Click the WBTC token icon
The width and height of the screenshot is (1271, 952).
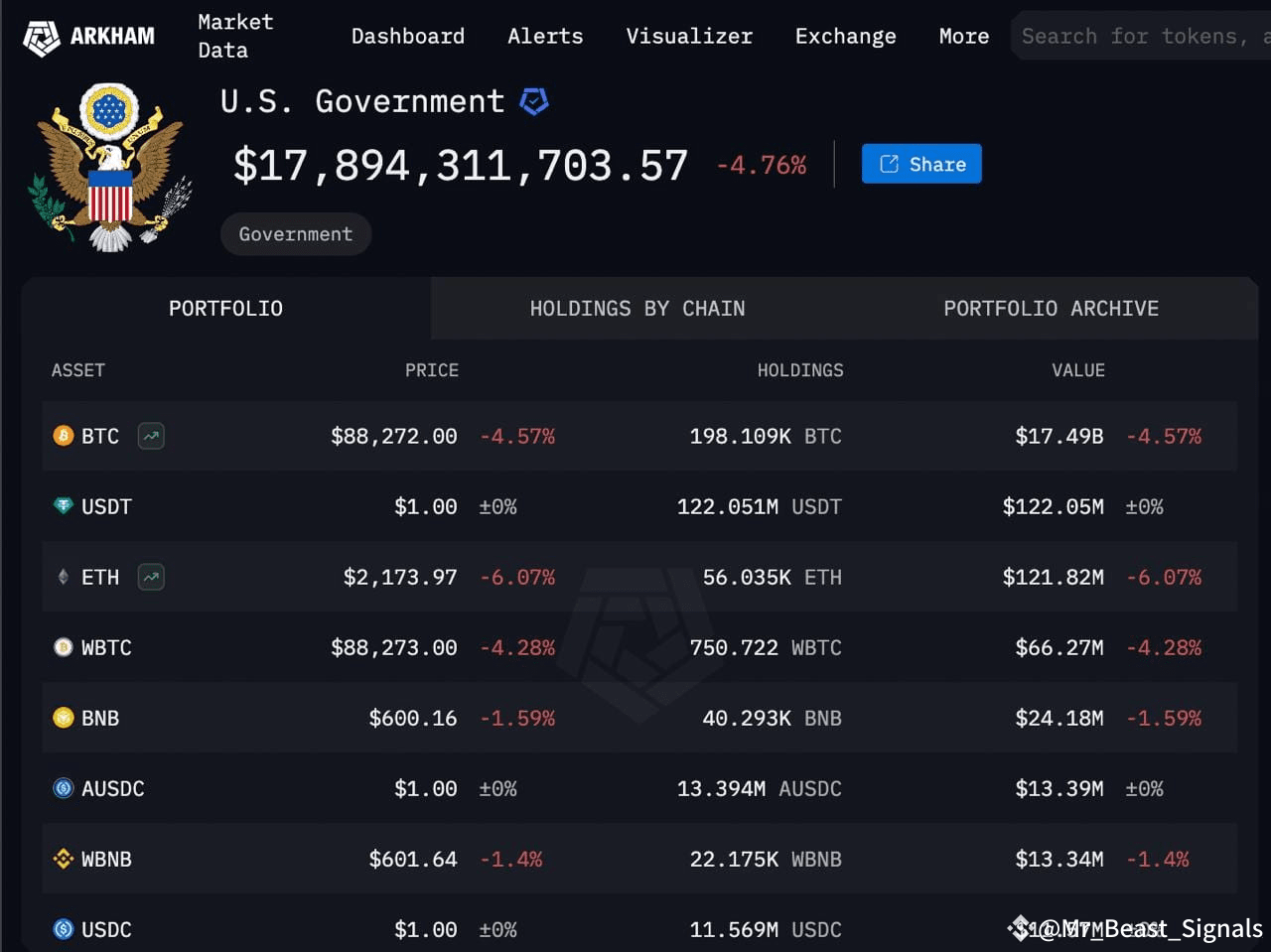[x=64, y=647]
